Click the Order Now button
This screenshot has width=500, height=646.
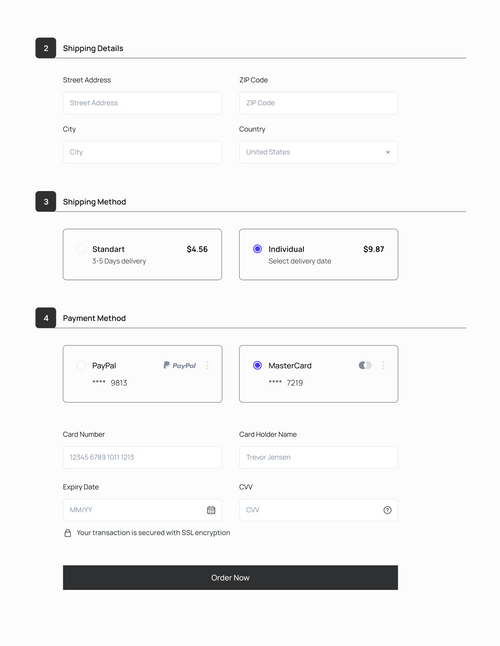point(230,578)
